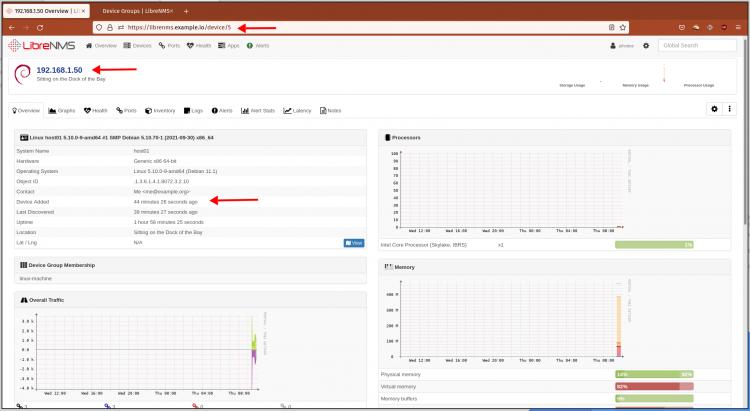The image size is (750, 411).
Task: Switch to the Graphs tab
Action: point(62,110)
